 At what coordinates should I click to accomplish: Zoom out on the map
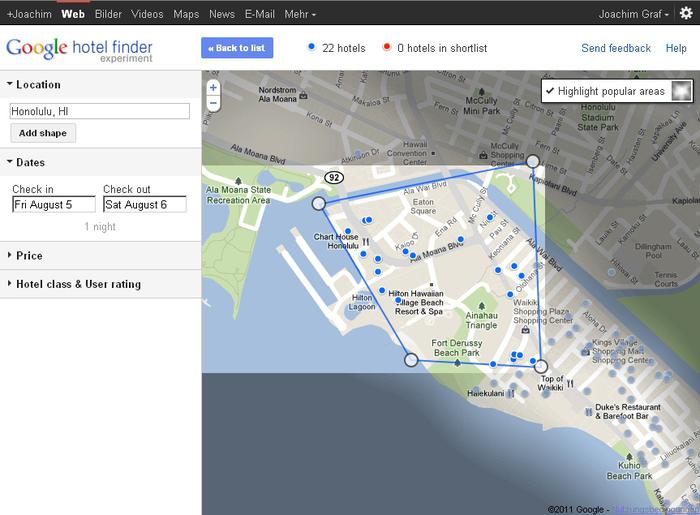(213, 103)
